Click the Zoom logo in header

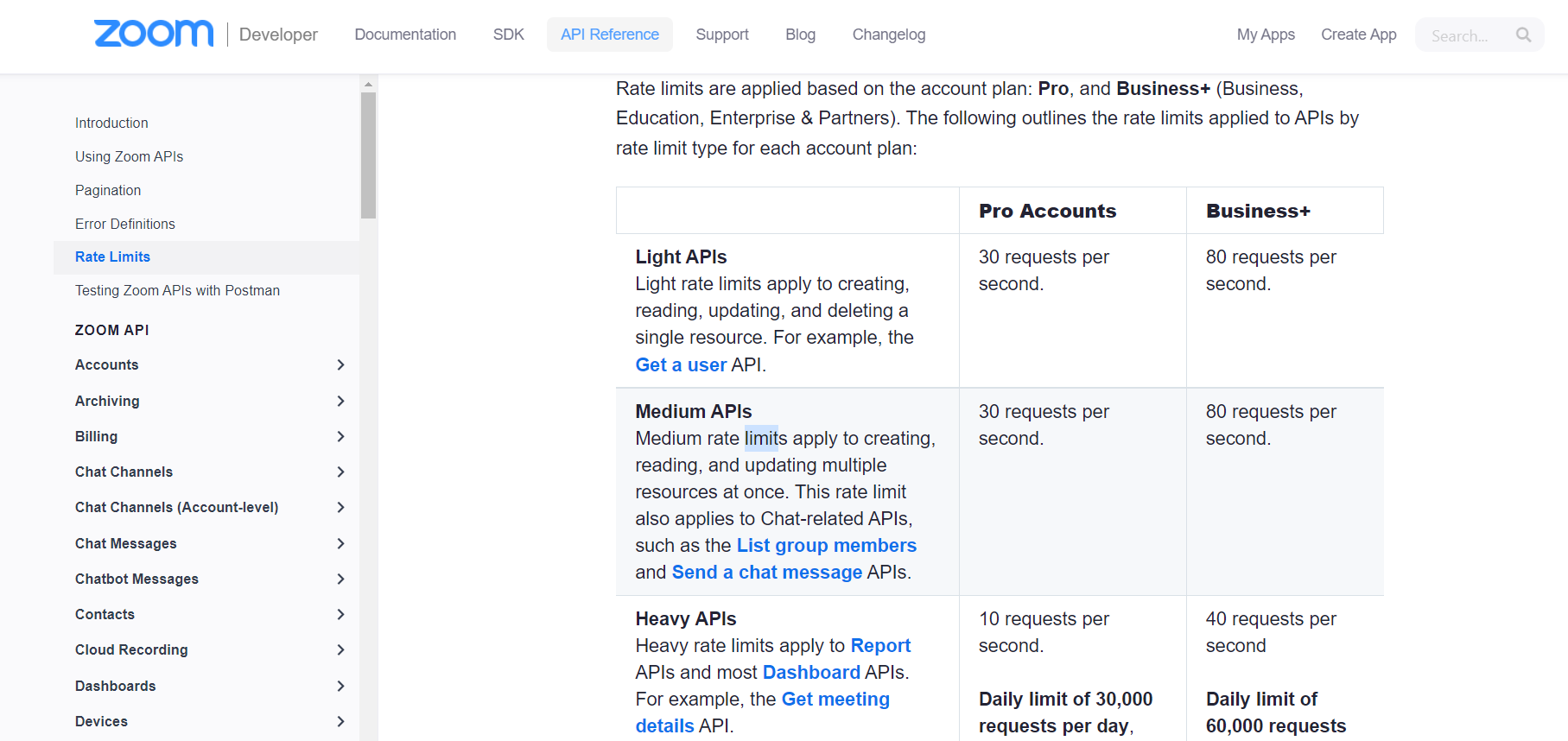click(x=154, y=34)
